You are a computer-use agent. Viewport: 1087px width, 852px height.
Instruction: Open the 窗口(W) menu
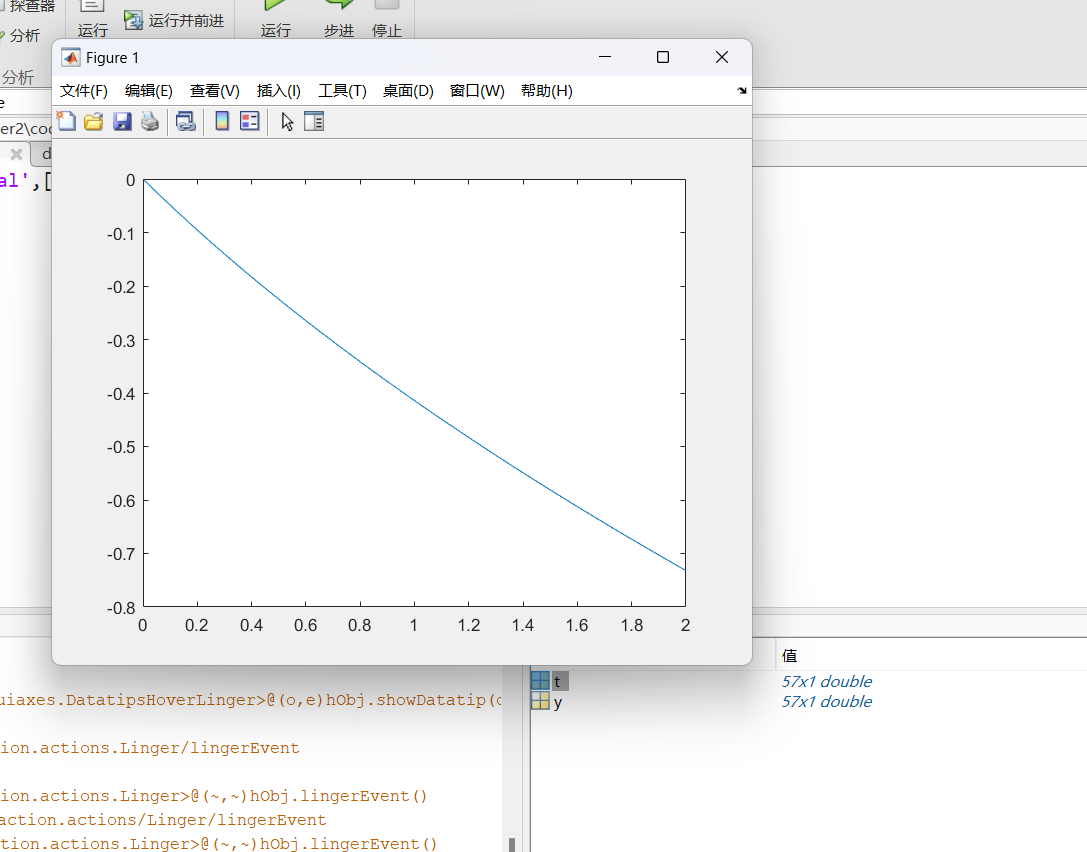coord(477,91)
